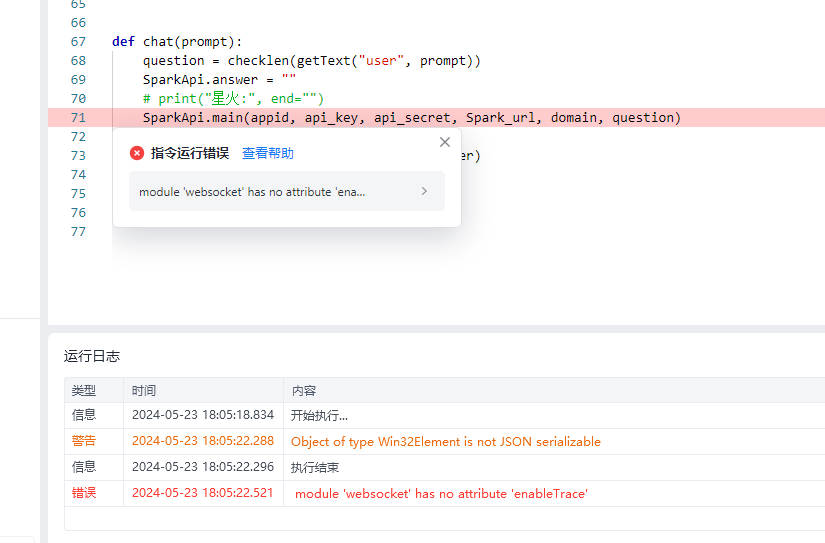Image resolution: width=825 pixels, height=543 pixels.
Task: Open the 查看帮助 help link
Action: 268,153
